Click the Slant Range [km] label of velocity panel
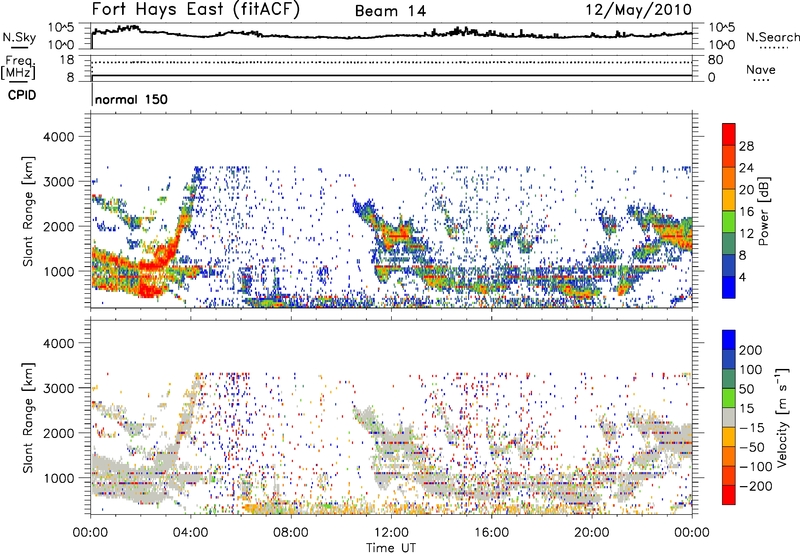 tap(28, 418)
